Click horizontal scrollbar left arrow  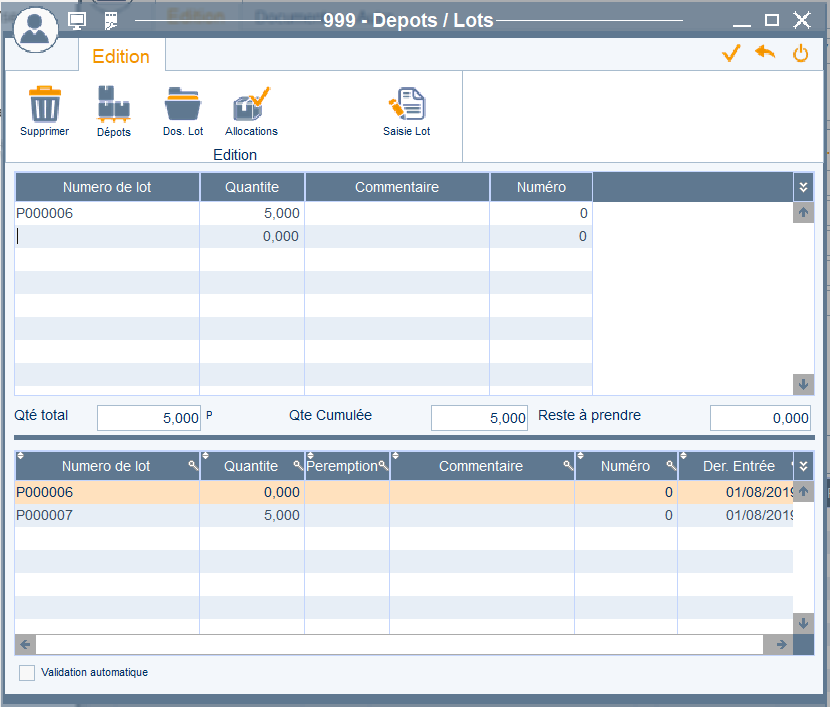pyautogui.click(x=25, y=645)
